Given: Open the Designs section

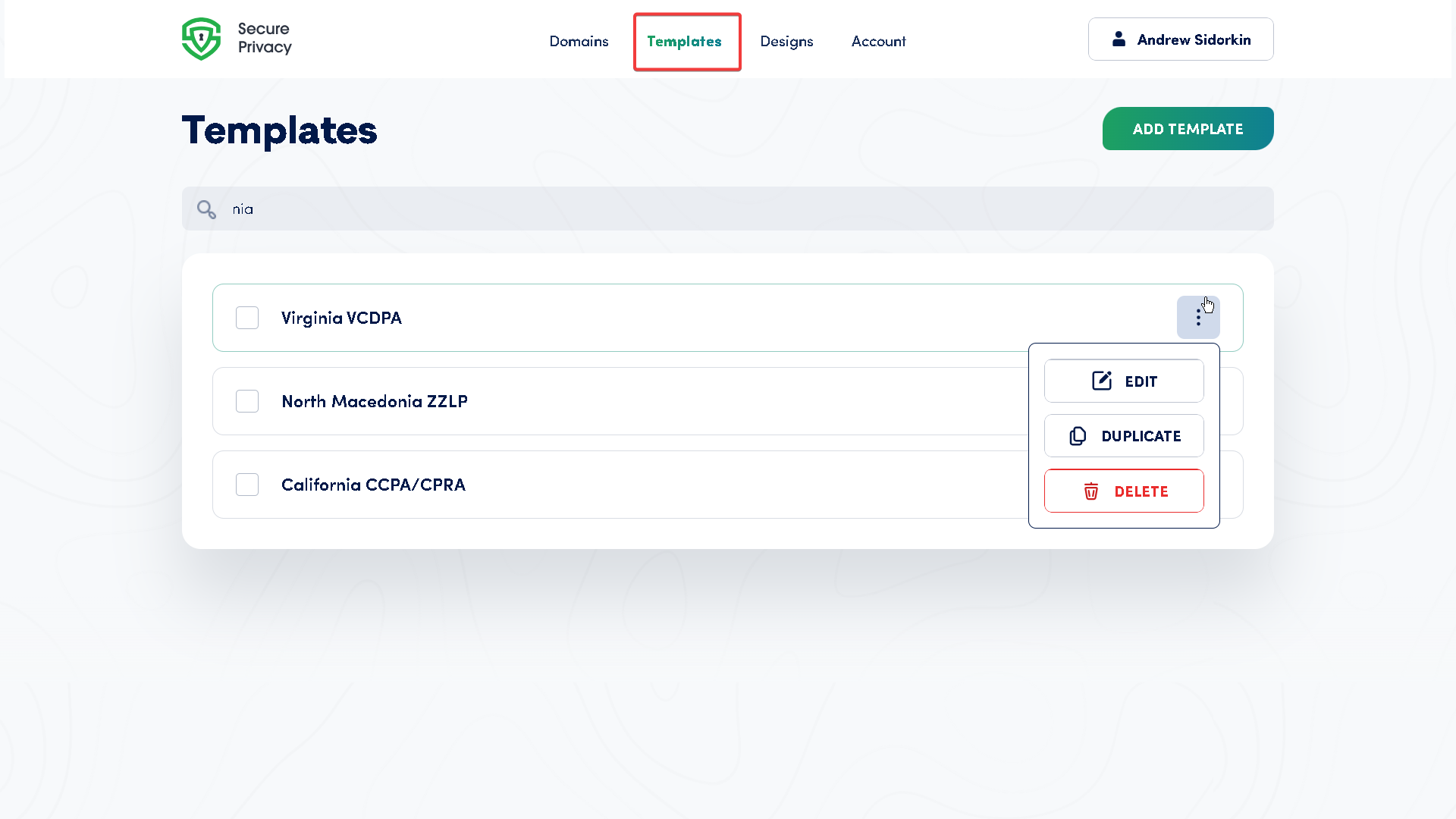Looking at the screenshot, I should tap(786, 41).
